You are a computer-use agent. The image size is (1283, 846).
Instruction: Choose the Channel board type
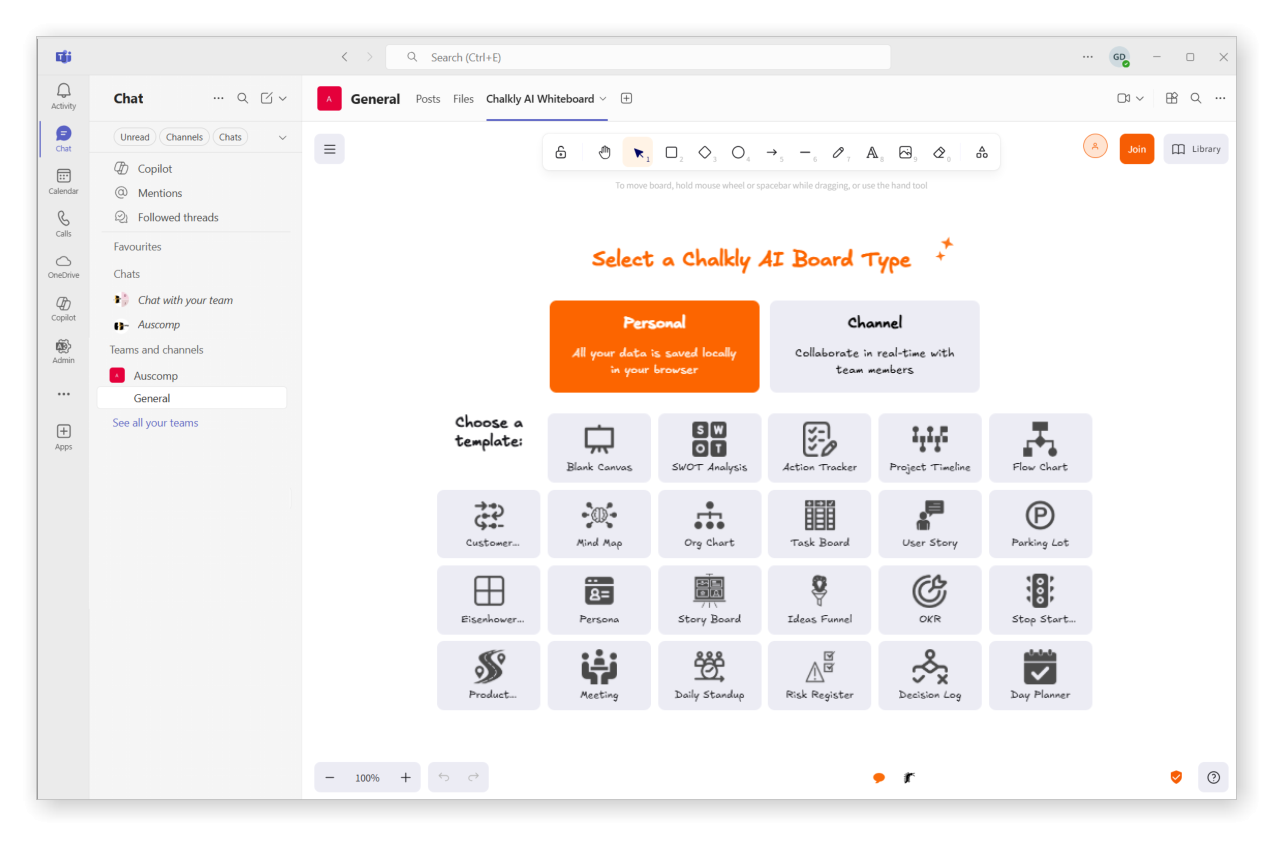(875, 346)
